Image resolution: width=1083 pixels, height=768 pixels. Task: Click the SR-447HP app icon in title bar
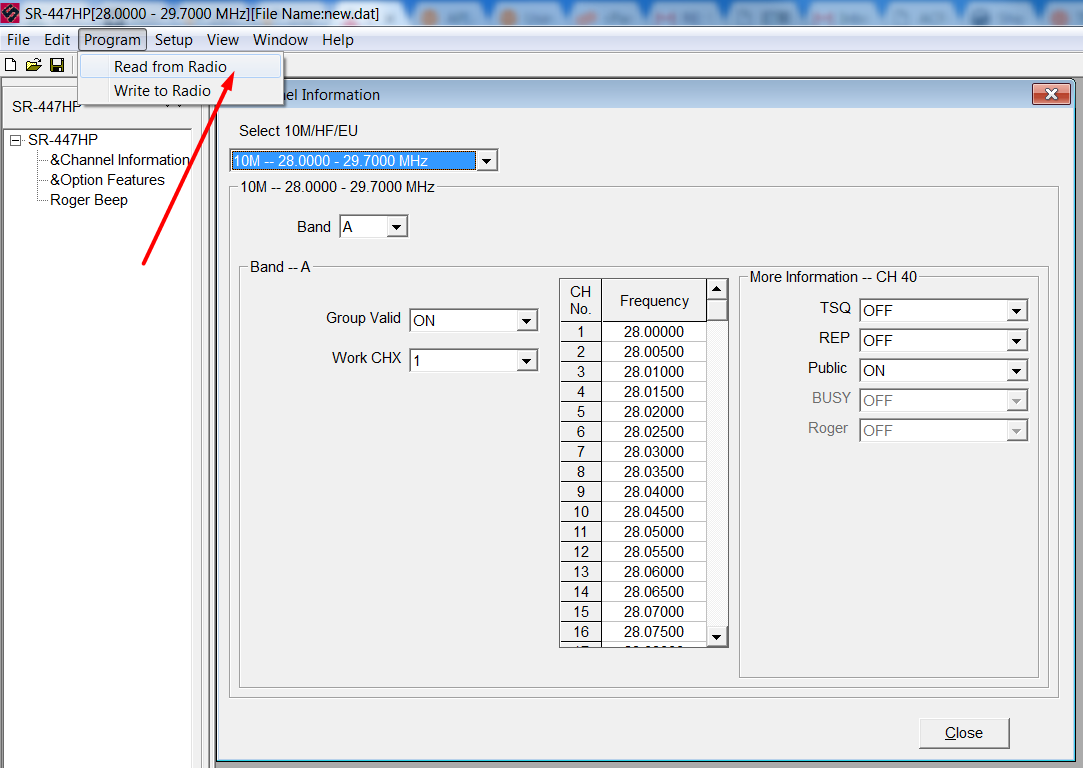pos(10,12)
